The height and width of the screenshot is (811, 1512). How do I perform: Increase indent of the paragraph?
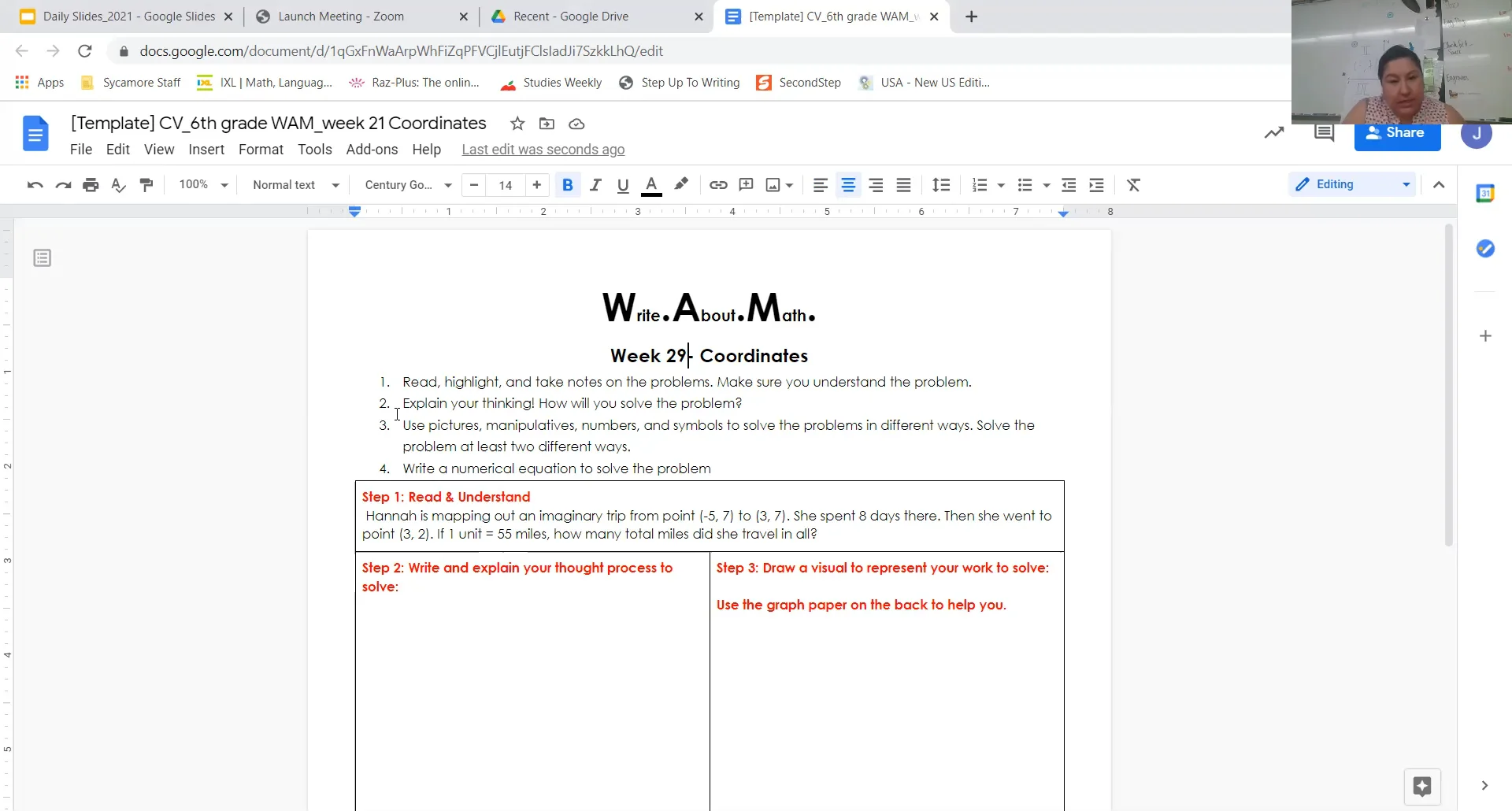1096,185
